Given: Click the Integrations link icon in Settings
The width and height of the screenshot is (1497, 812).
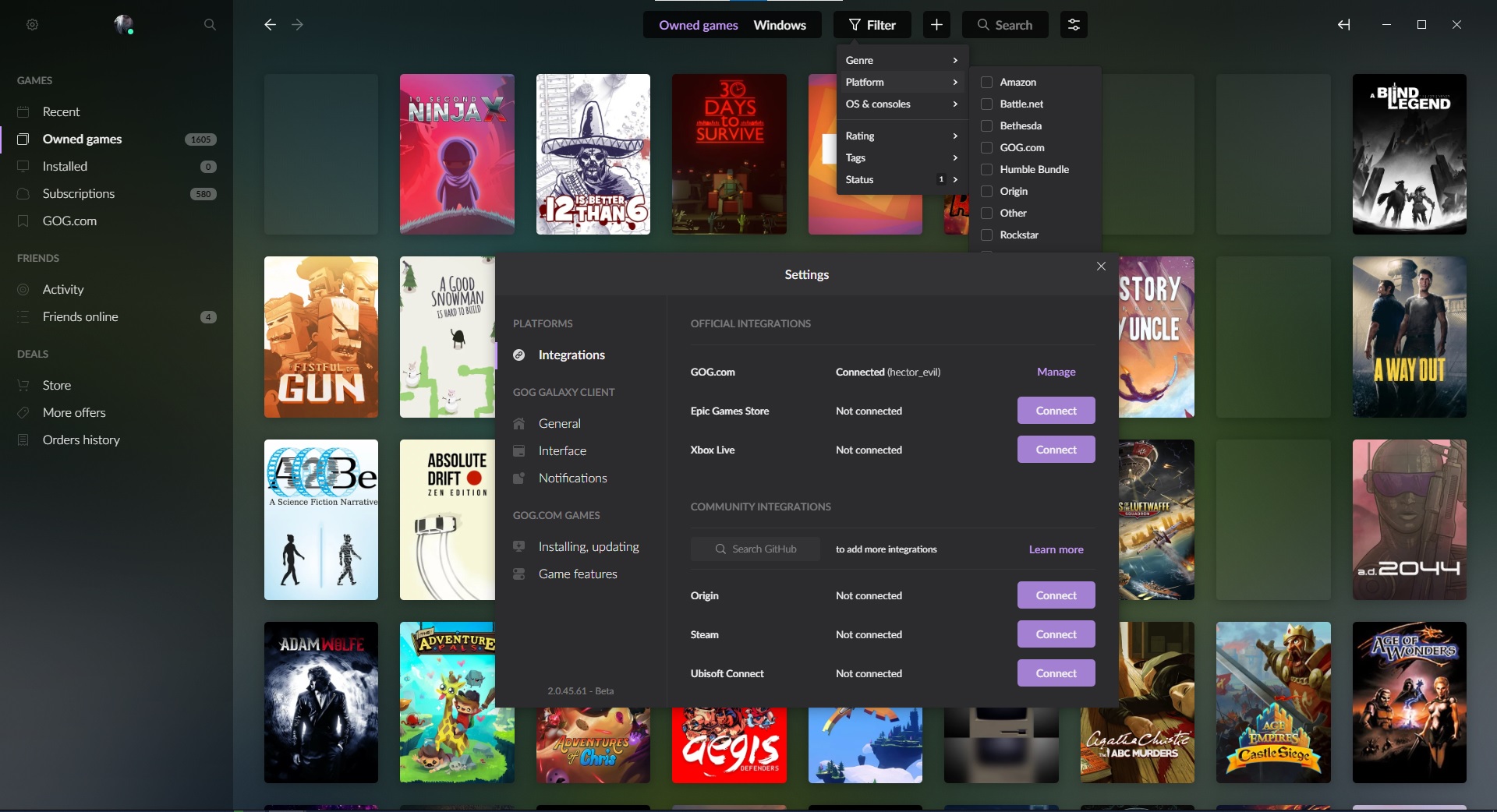Looking at the screenshot, I should (519, 355).
